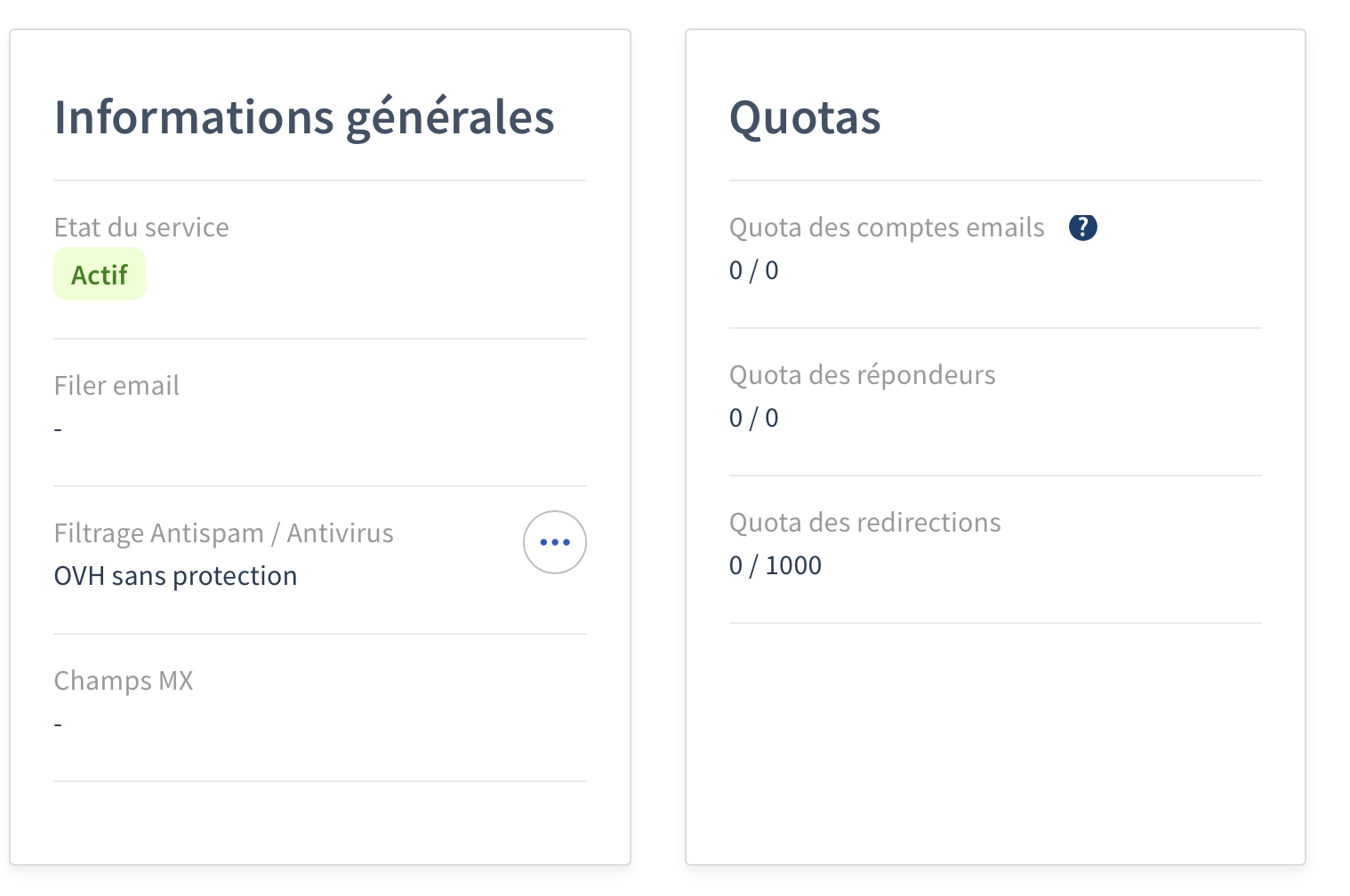Click the Quota des répondeurs label
Screen dimensions: 1350x896
(x=862, y=375)
